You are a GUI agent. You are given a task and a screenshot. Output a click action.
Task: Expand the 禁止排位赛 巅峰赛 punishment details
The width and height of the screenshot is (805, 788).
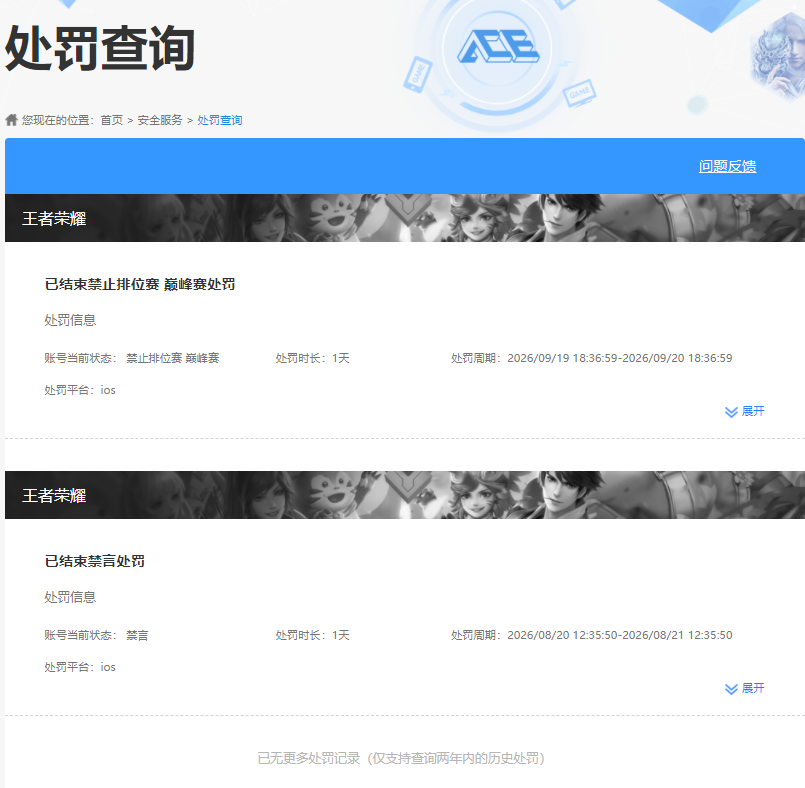click(744, 412)
